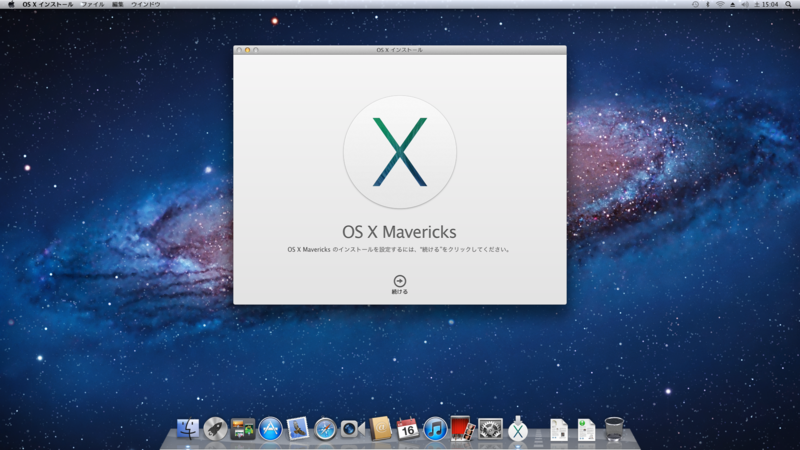Image resolution: width=800 pixels, height=450 pixels.
Task: Open the Apple menu
Action: tap(11, 4)
